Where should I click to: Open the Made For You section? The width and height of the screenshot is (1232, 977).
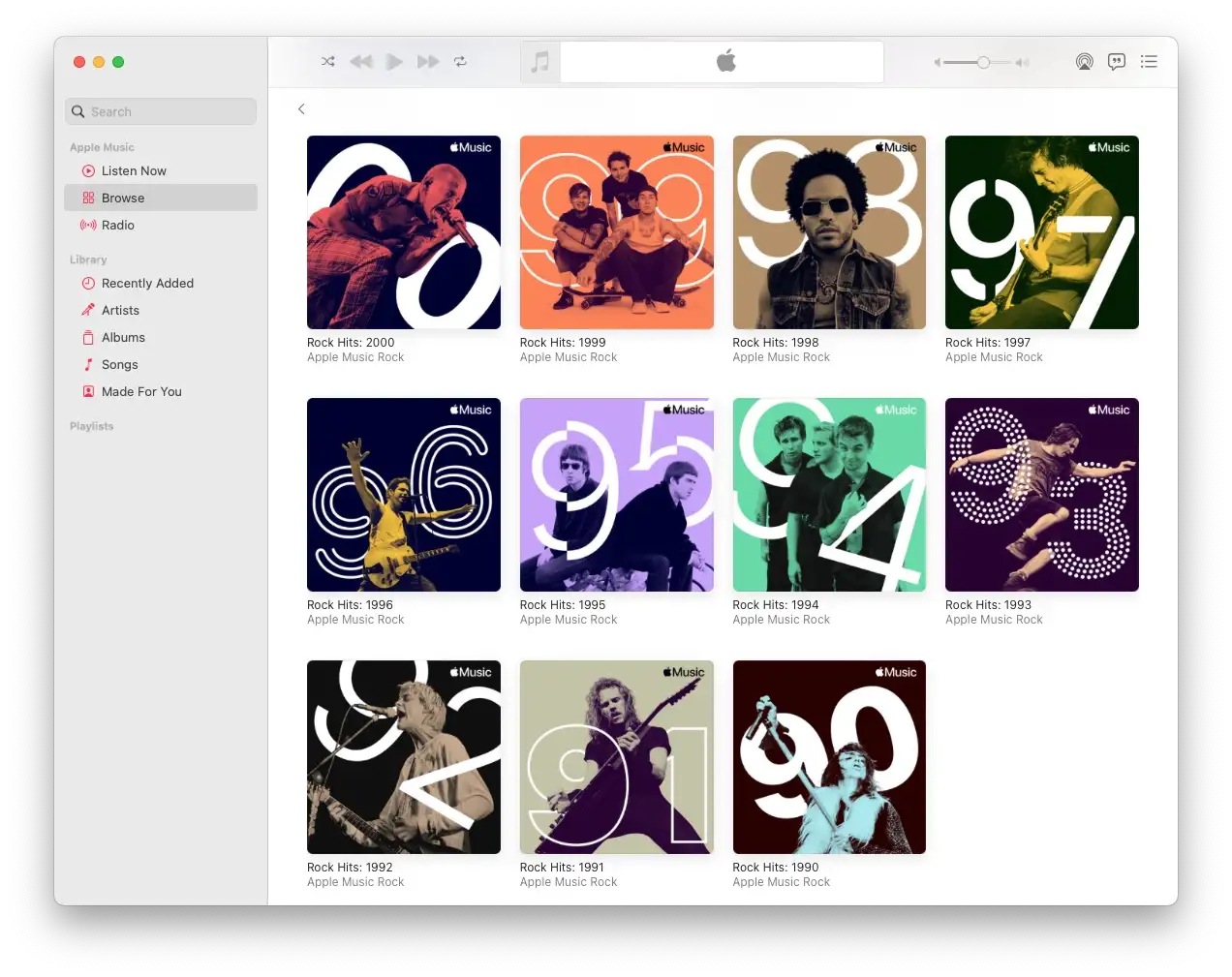(141, 392)
